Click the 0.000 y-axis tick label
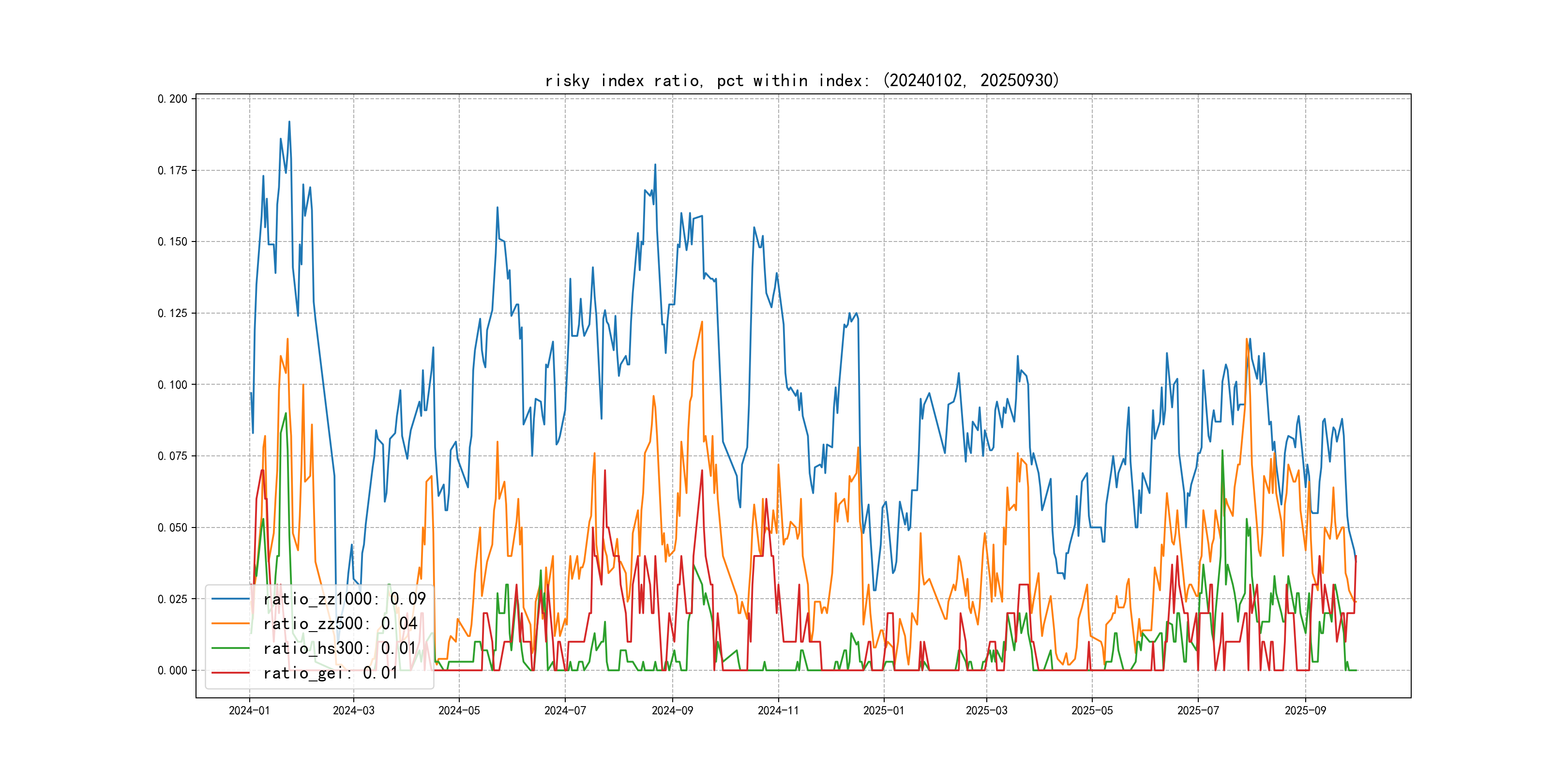 tap(172, 671)
